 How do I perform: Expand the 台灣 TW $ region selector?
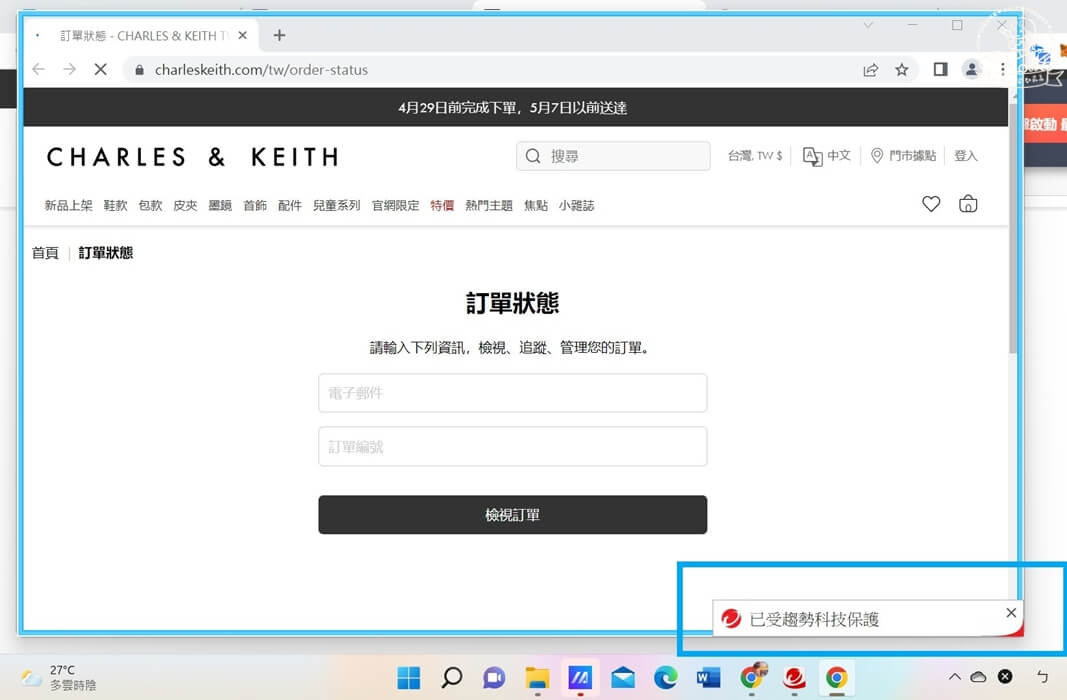754,156
